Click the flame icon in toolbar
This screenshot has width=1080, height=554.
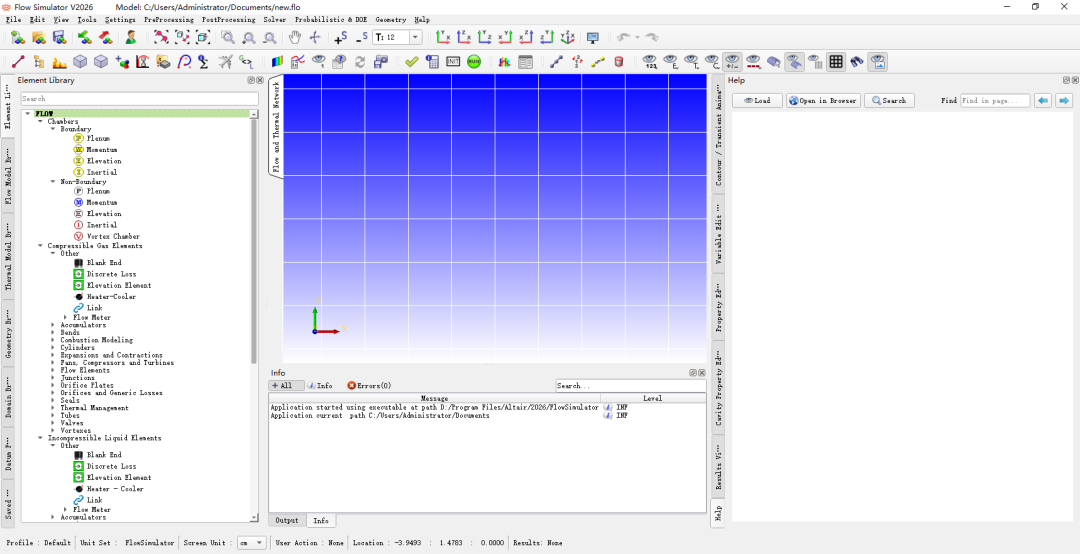[59, 62]
